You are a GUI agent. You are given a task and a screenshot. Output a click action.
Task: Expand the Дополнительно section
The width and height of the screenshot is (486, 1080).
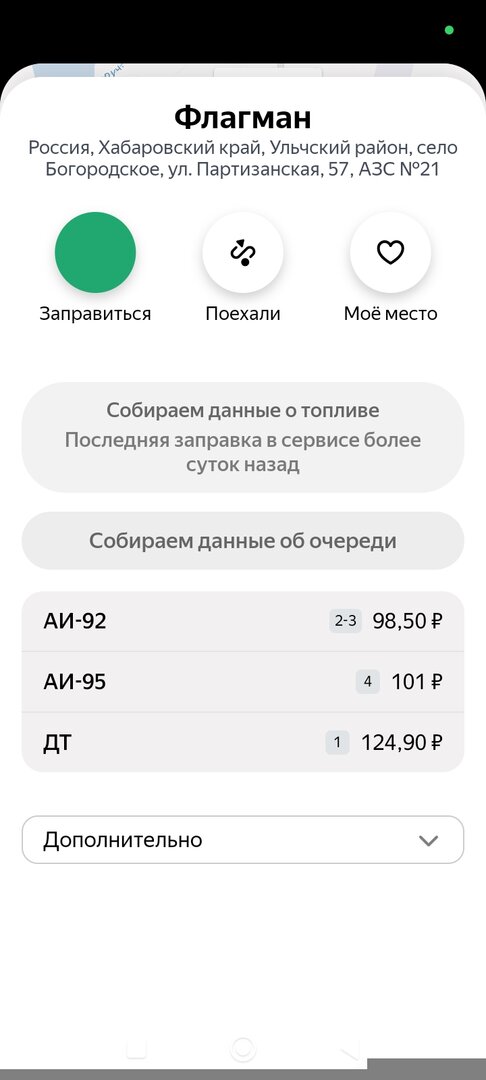tap(243, 840)
